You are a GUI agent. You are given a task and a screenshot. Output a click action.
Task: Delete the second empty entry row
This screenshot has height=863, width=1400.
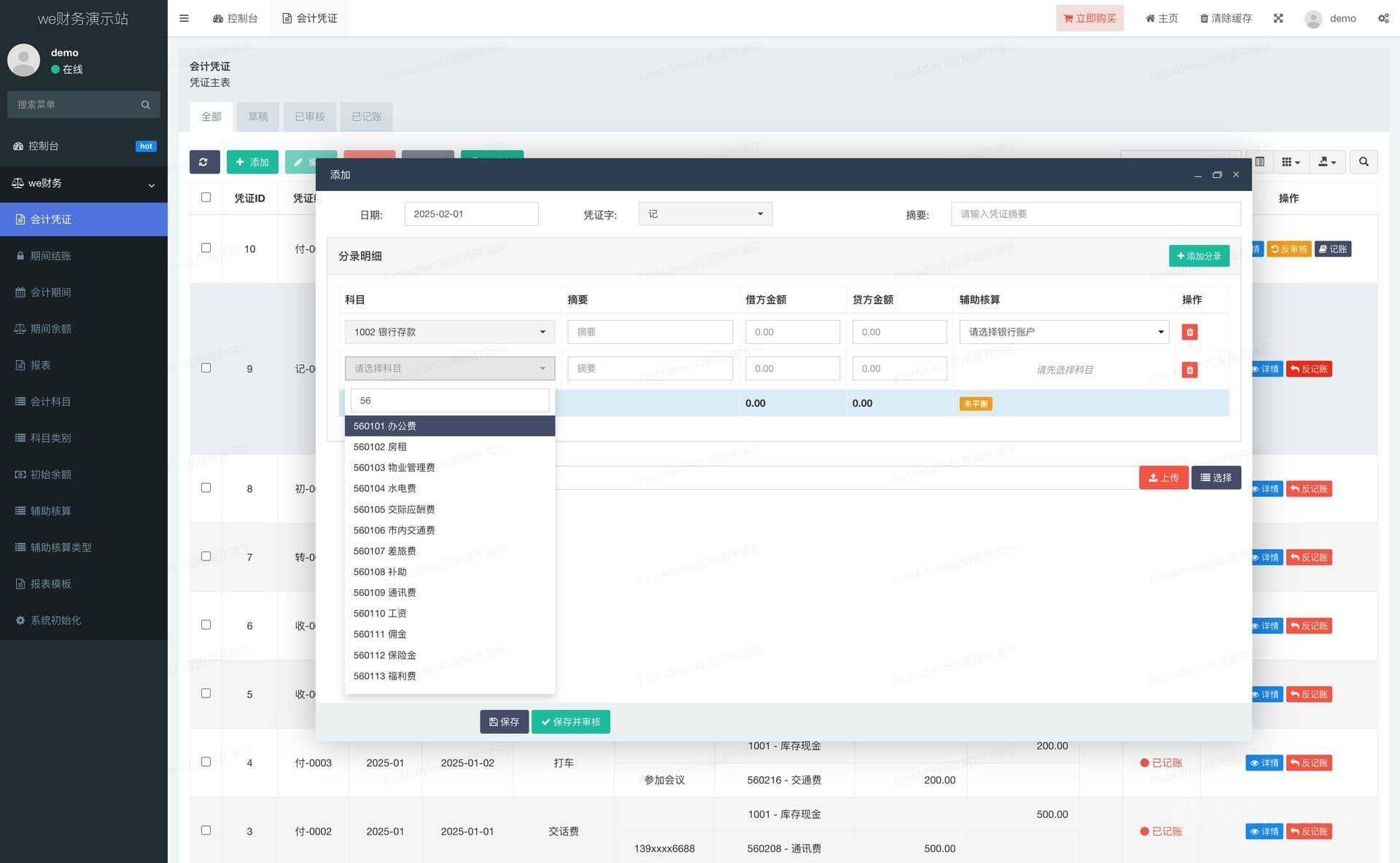point(1189,370)
